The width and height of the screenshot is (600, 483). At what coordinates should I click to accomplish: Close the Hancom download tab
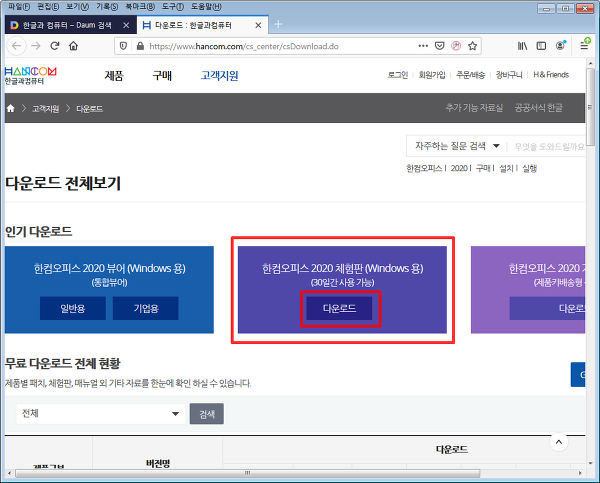pos(258,25)
